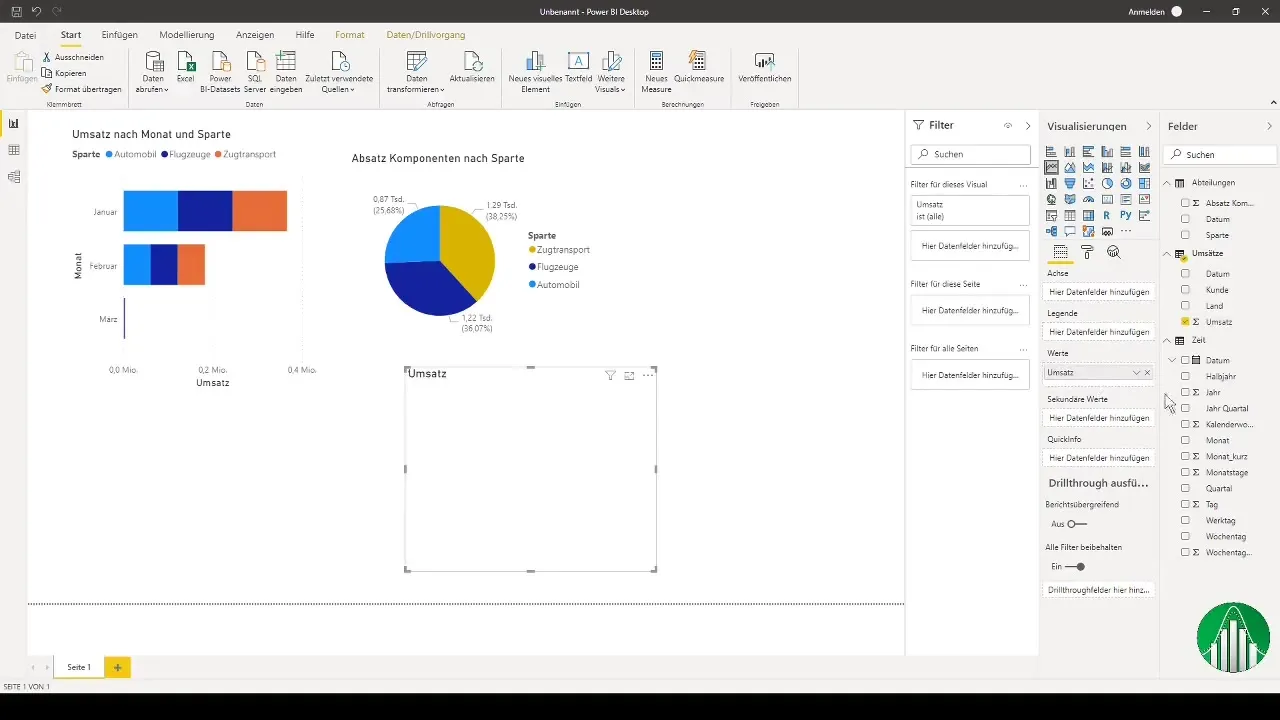The width and height of the screenshot is (1280, 720).
Task: Switch to the Modellierung ribbon tab
Action: click(x=187, y=35)
